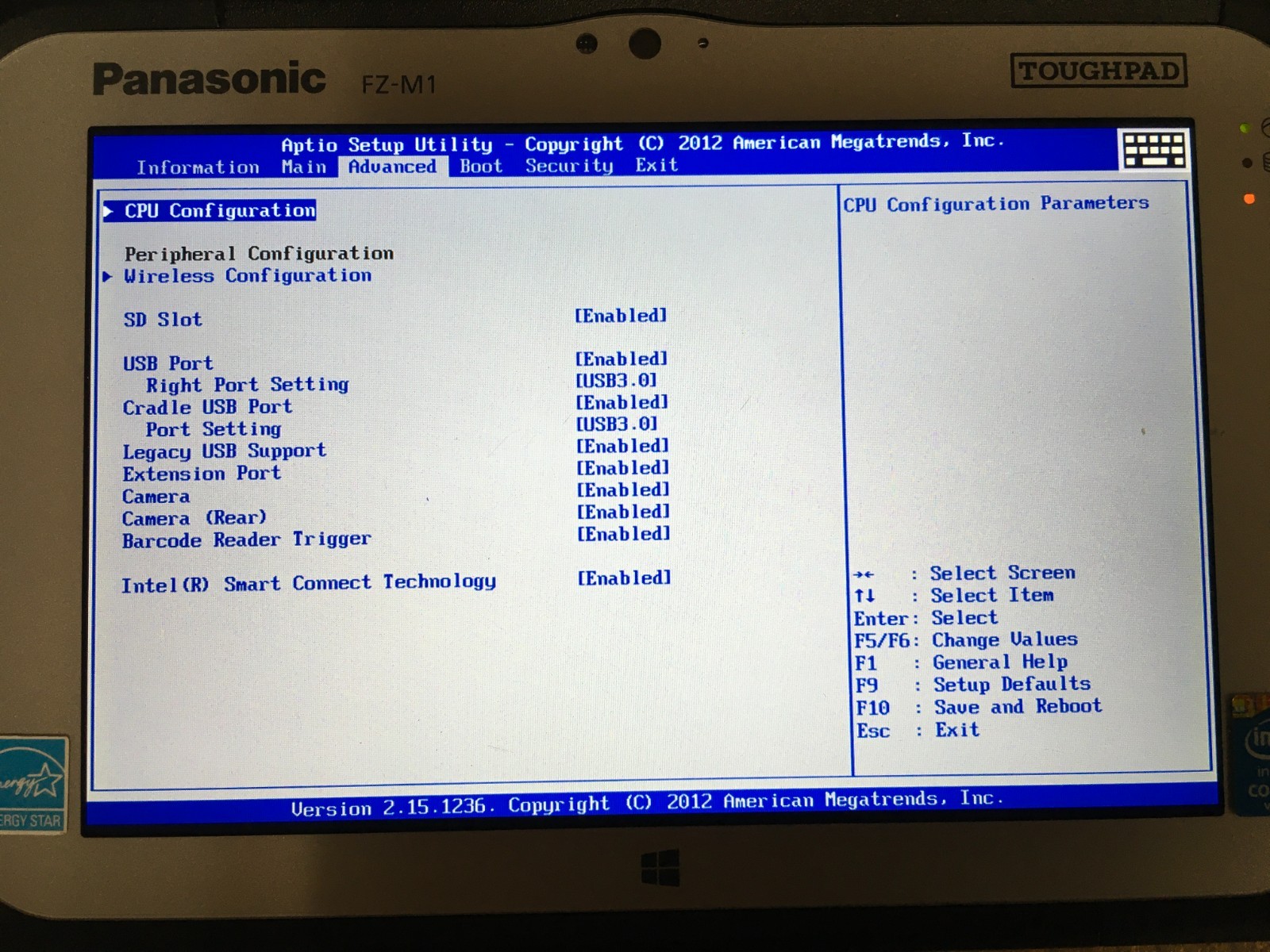Open CPU Configuration submenu

(x=220, y=210)
